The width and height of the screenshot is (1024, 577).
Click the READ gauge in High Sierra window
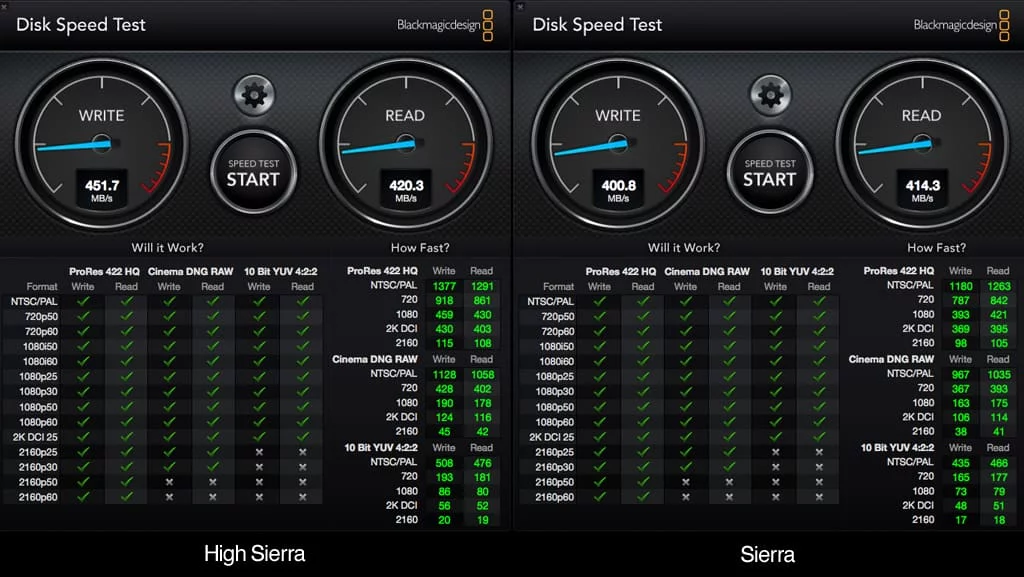click(406, 144)
